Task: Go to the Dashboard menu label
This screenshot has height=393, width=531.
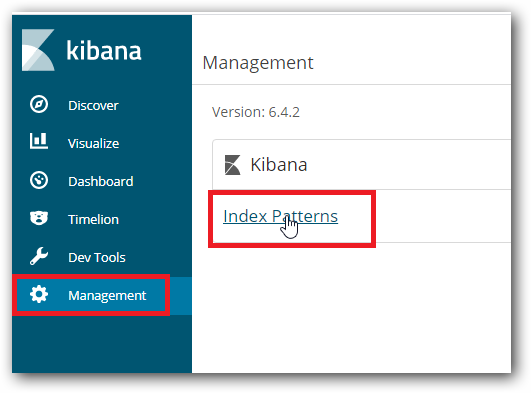Action: [x=101, y=182]
